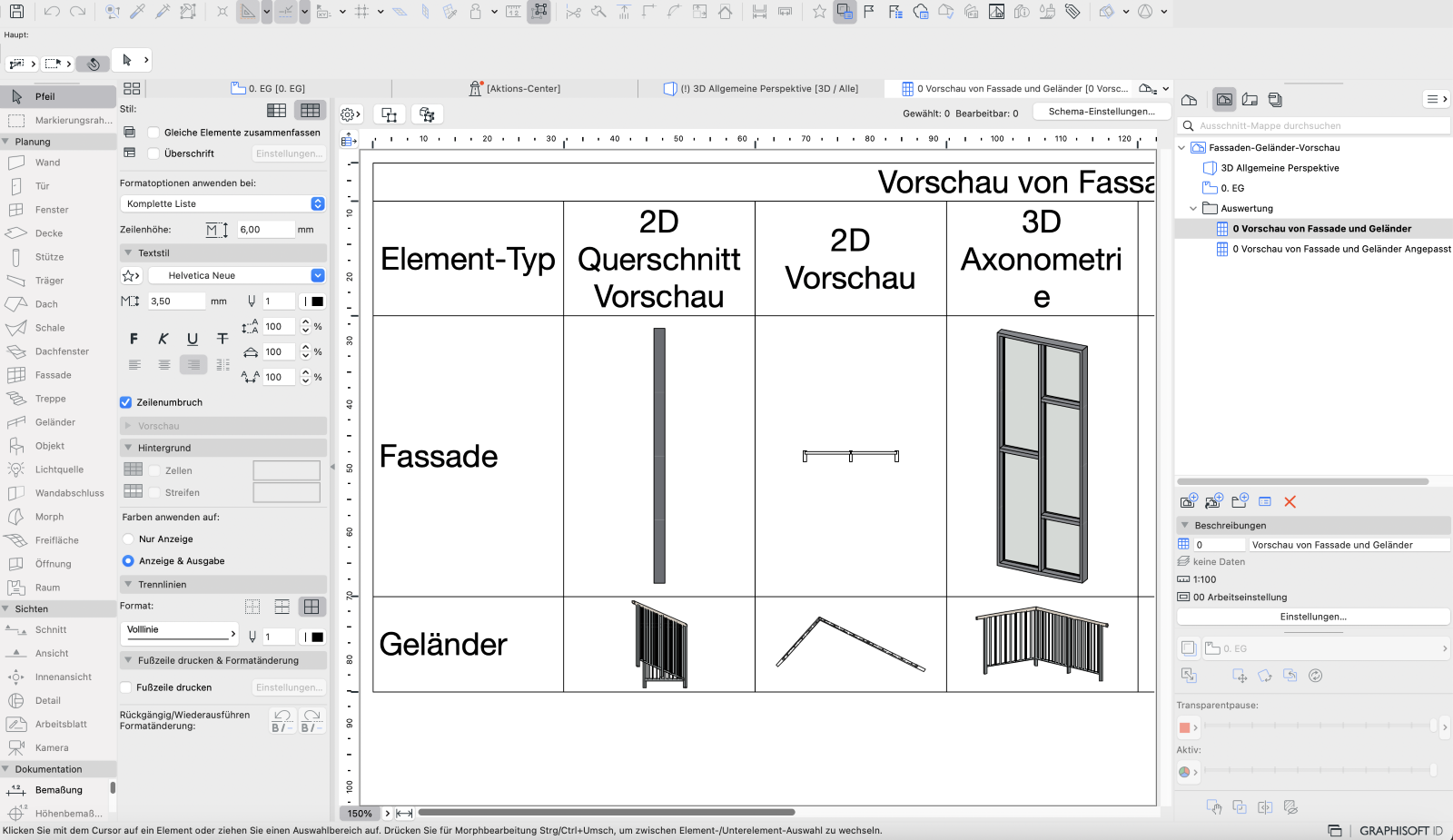The width and height of the screenshot is (1453, 840).
Task: Switch to Aktions-Center tab
Action: click(x=515, y=88)
